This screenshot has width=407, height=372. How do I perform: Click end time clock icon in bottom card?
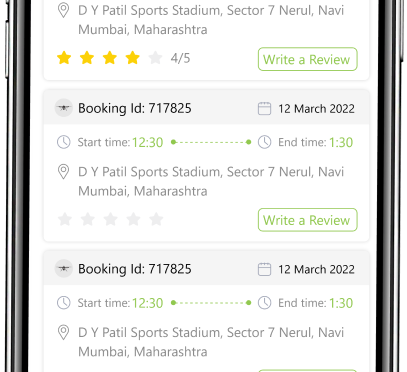[x=265, y=303]
